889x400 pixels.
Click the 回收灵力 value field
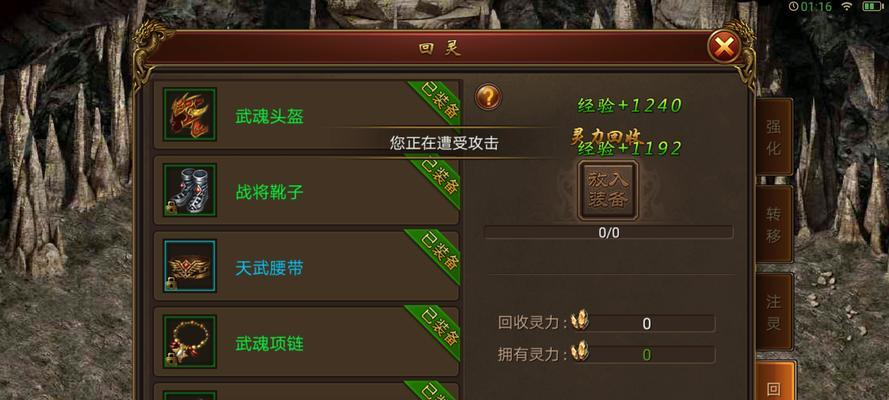coord(647,324)
